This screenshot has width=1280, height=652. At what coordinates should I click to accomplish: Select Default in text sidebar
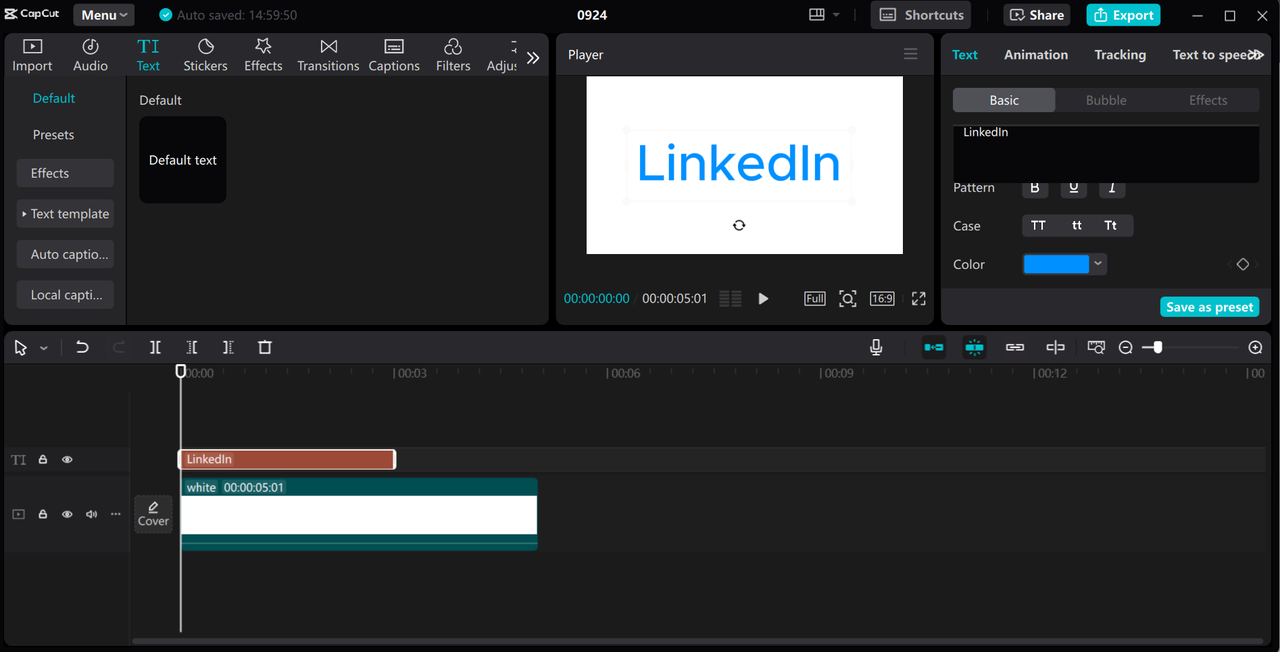tap(54, 98)
